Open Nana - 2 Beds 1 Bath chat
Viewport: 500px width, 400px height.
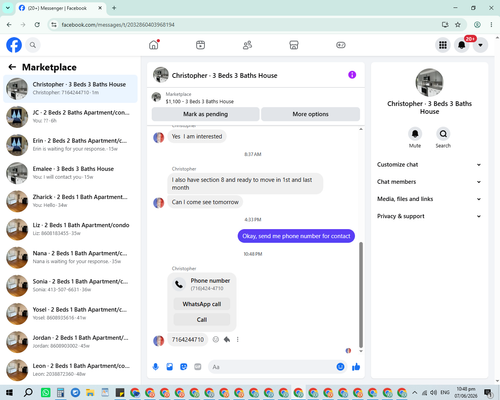[70, 257]
